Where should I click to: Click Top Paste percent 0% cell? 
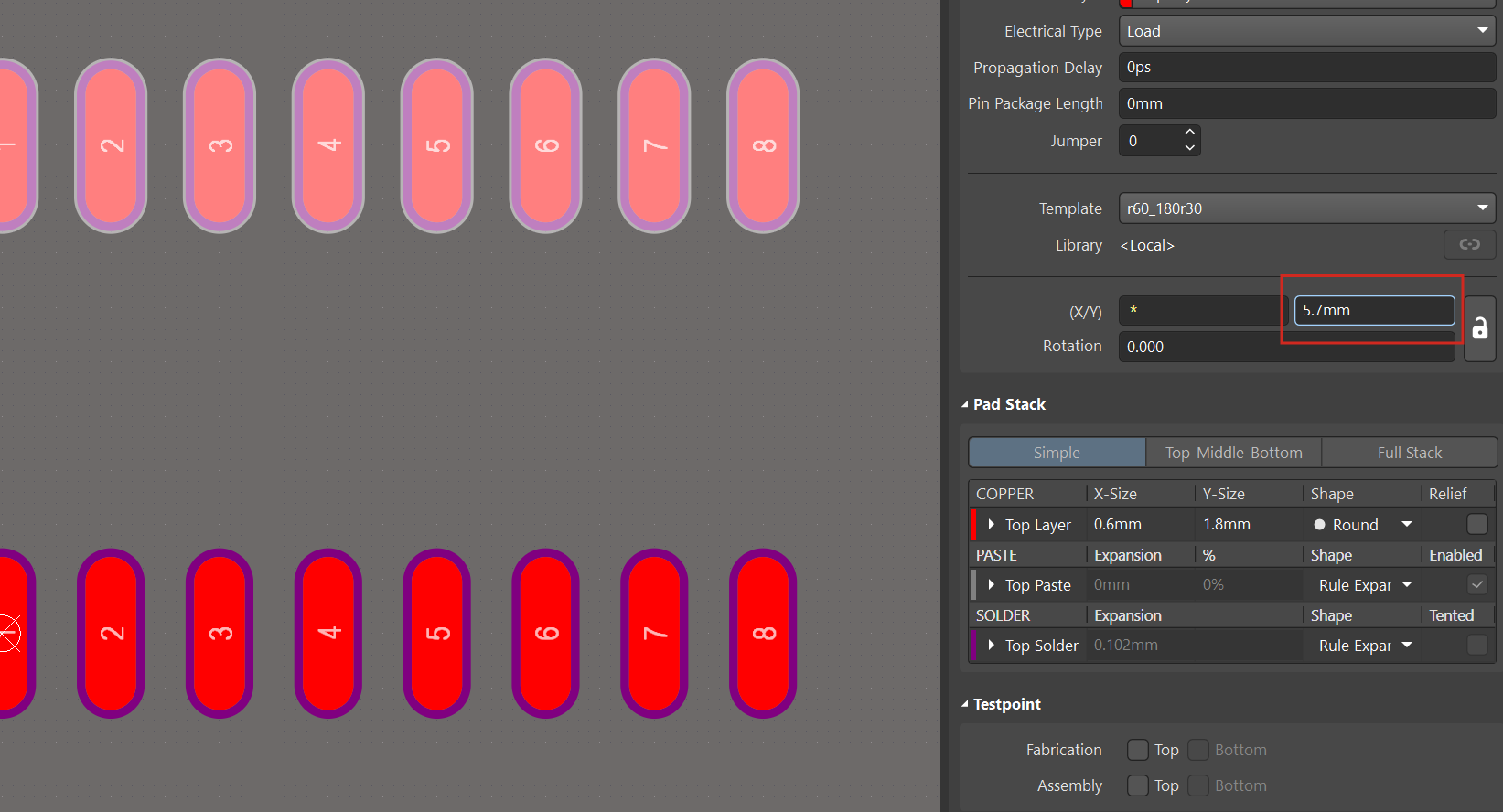pos(1249,584)
